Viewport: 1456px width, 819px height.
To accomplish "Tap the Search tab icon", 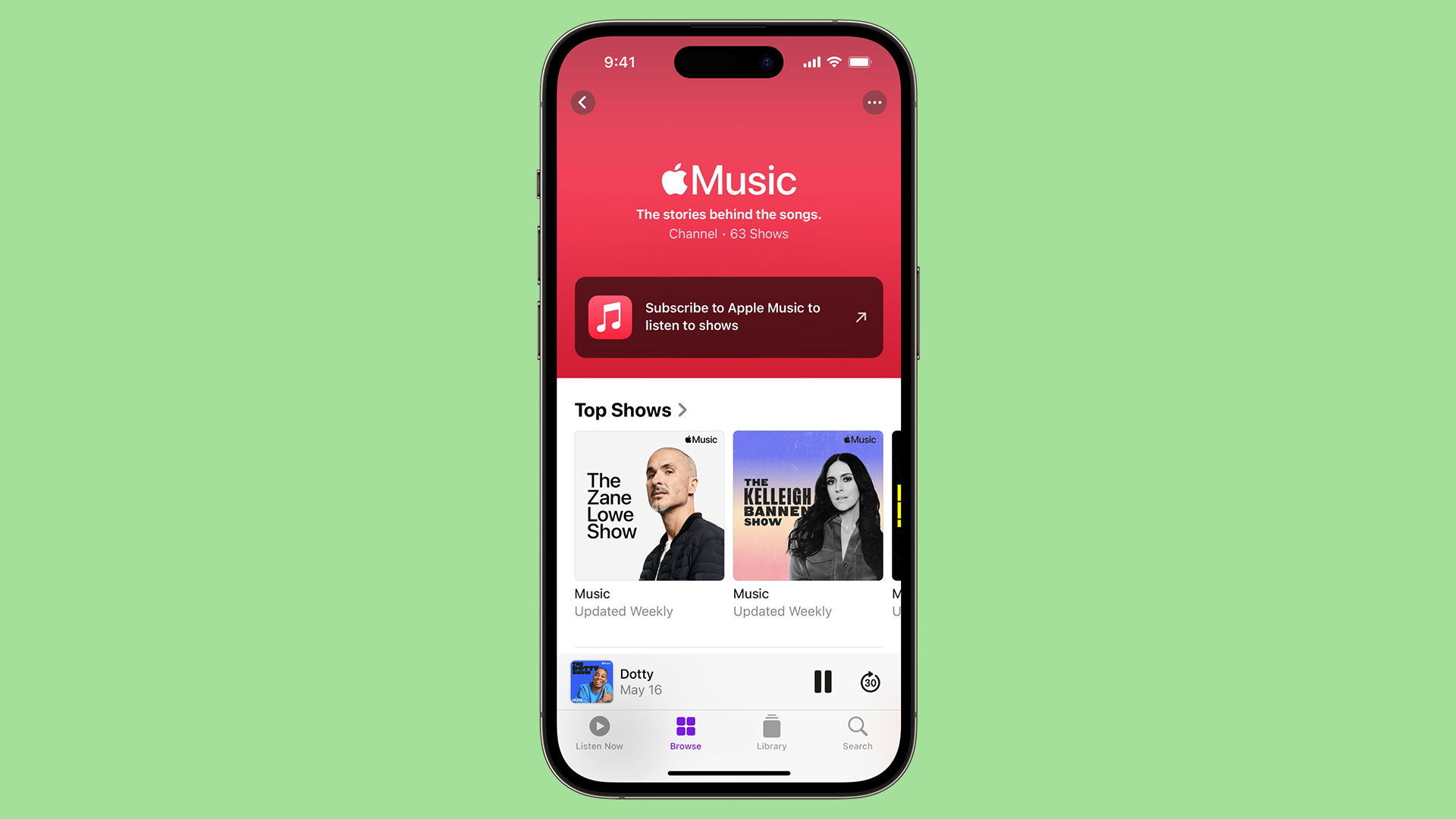I will coord(856,732).
